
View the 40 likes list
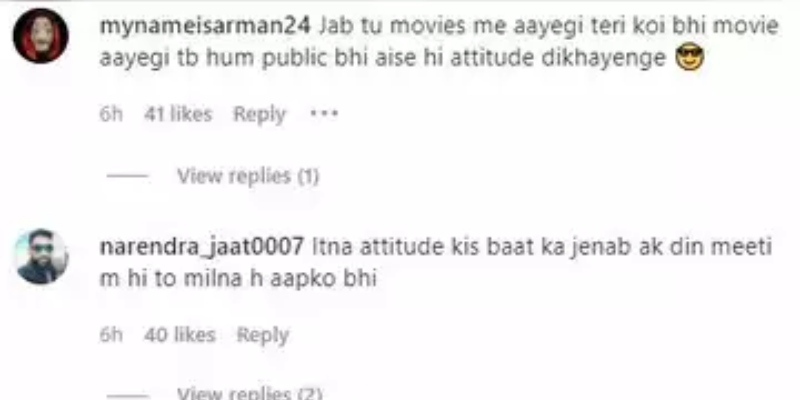(180, 335)
